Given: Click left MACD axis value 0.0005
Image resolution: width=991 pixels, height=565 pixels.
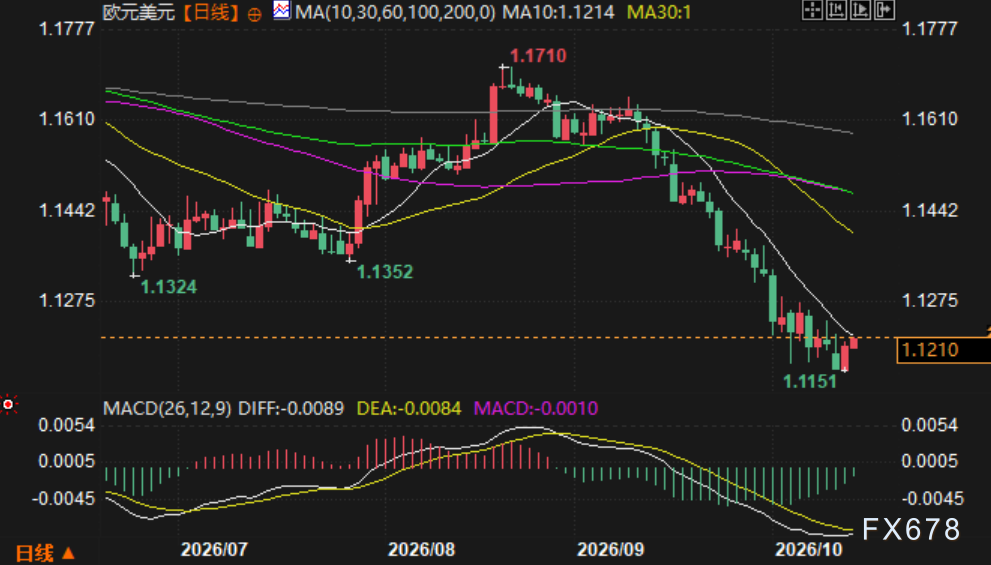Looking at the screenshot, I should coord(66,461).
